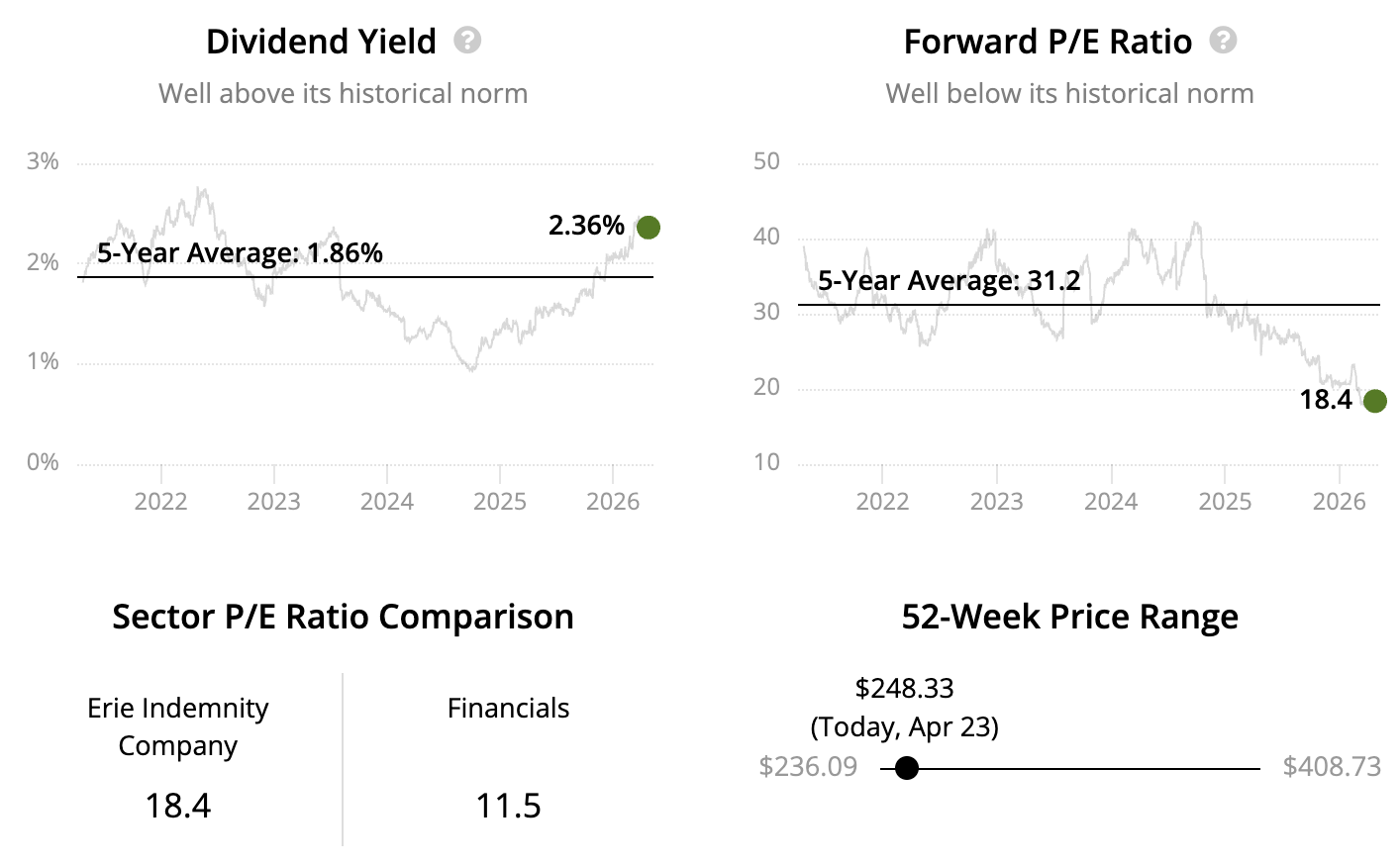Open the Forward P/E Ratio help icon
This screenshot has width=1400, height=865.
pos(1224,41)
